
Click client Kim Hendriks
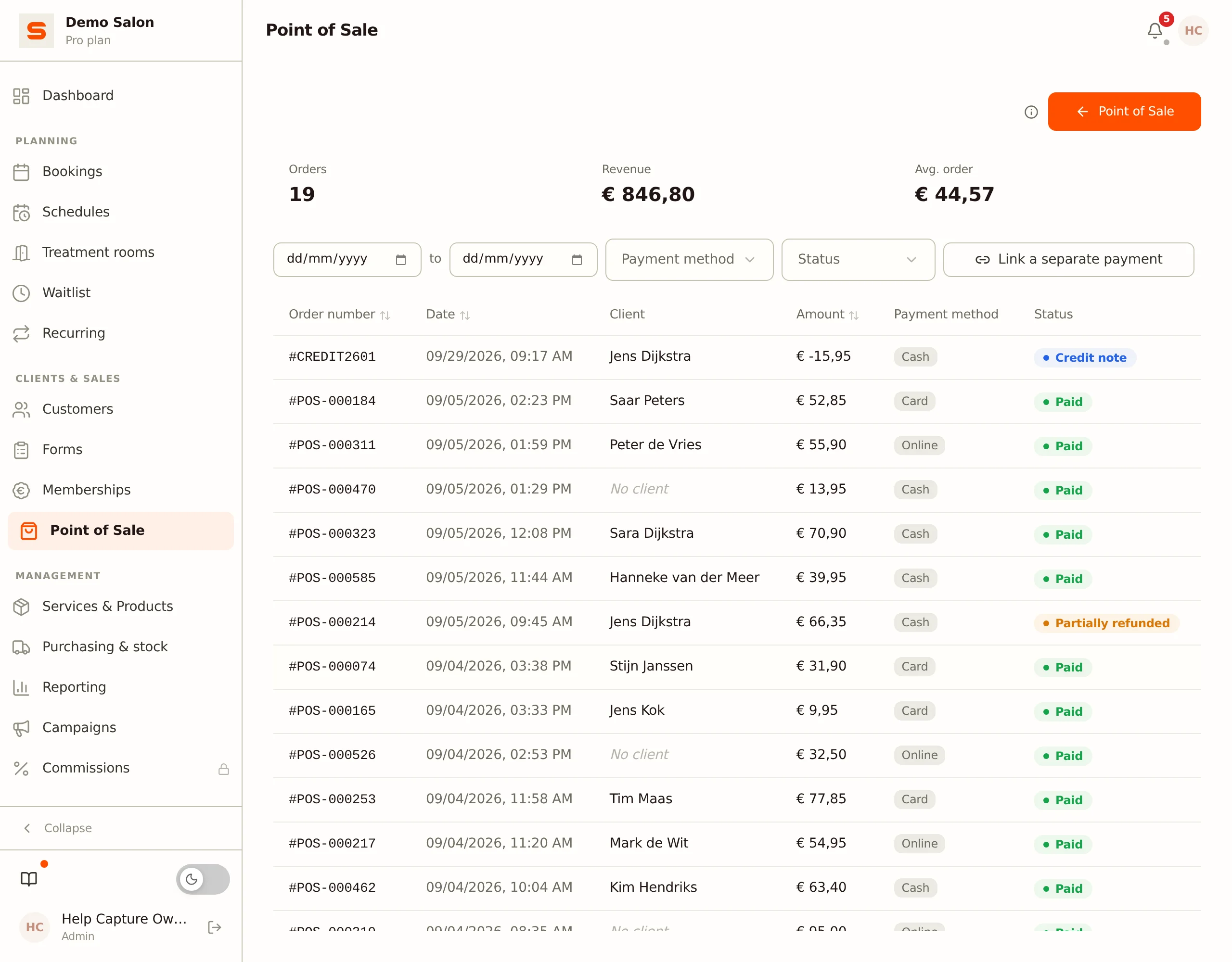pos(653,887)
